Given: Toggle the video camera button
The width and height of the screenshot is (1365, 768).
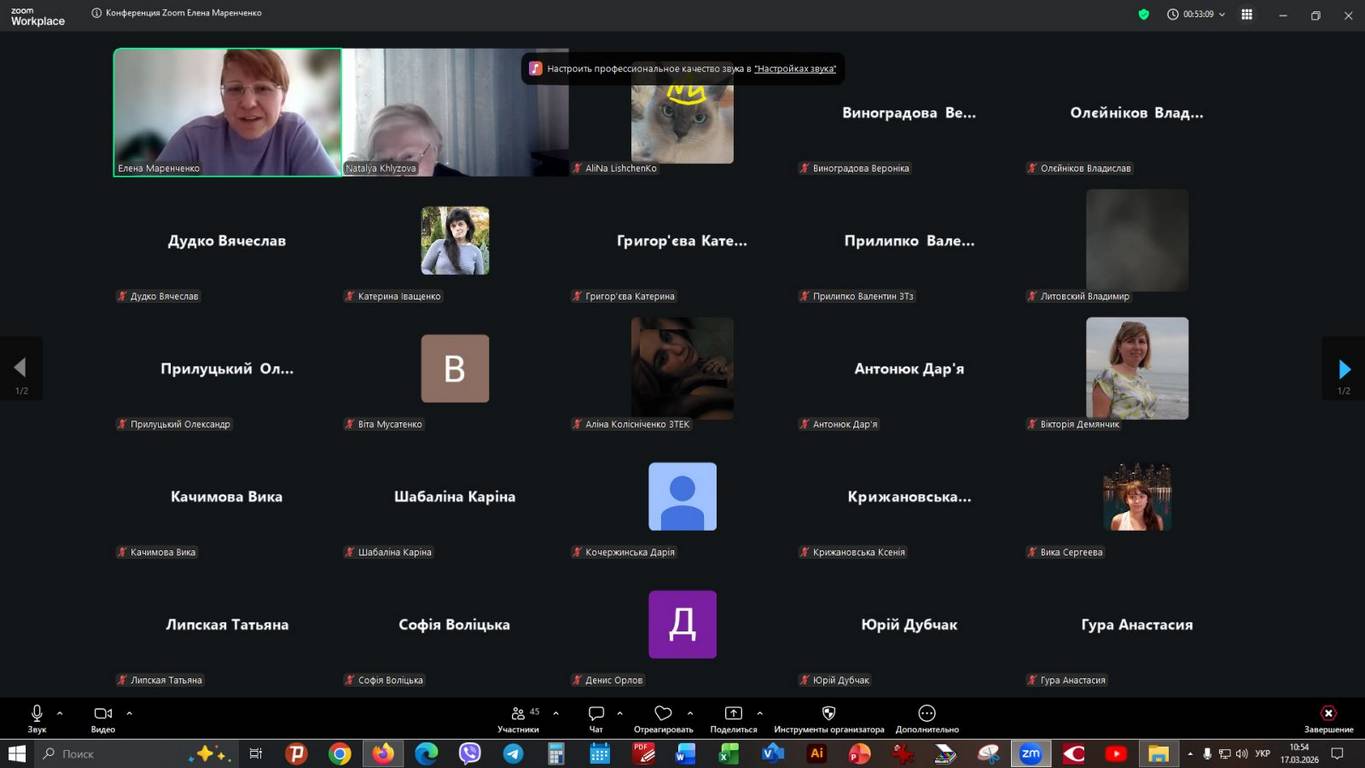Looking at the screenshot, I should pos(102,714).
